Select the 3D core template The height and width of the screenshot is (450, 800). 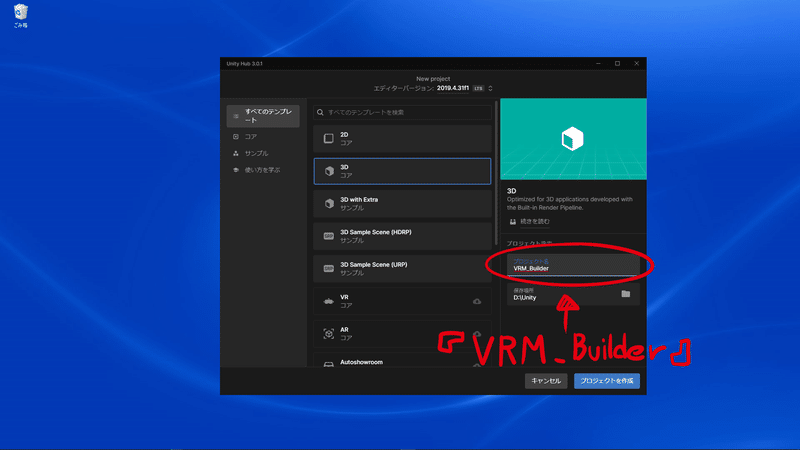point(402,171)
